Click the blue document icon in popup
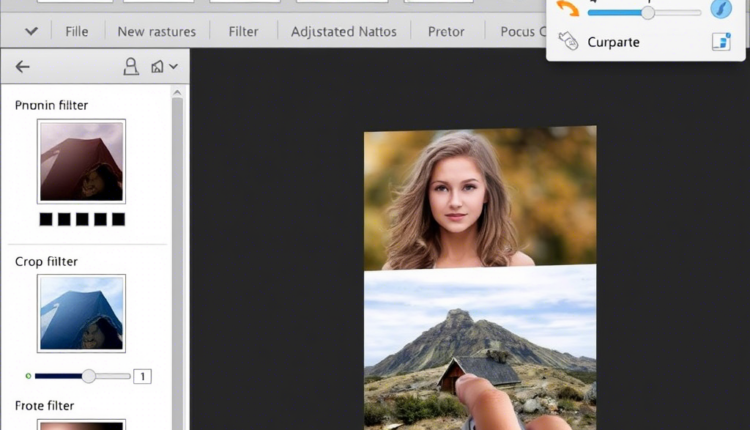 point(720,42)
